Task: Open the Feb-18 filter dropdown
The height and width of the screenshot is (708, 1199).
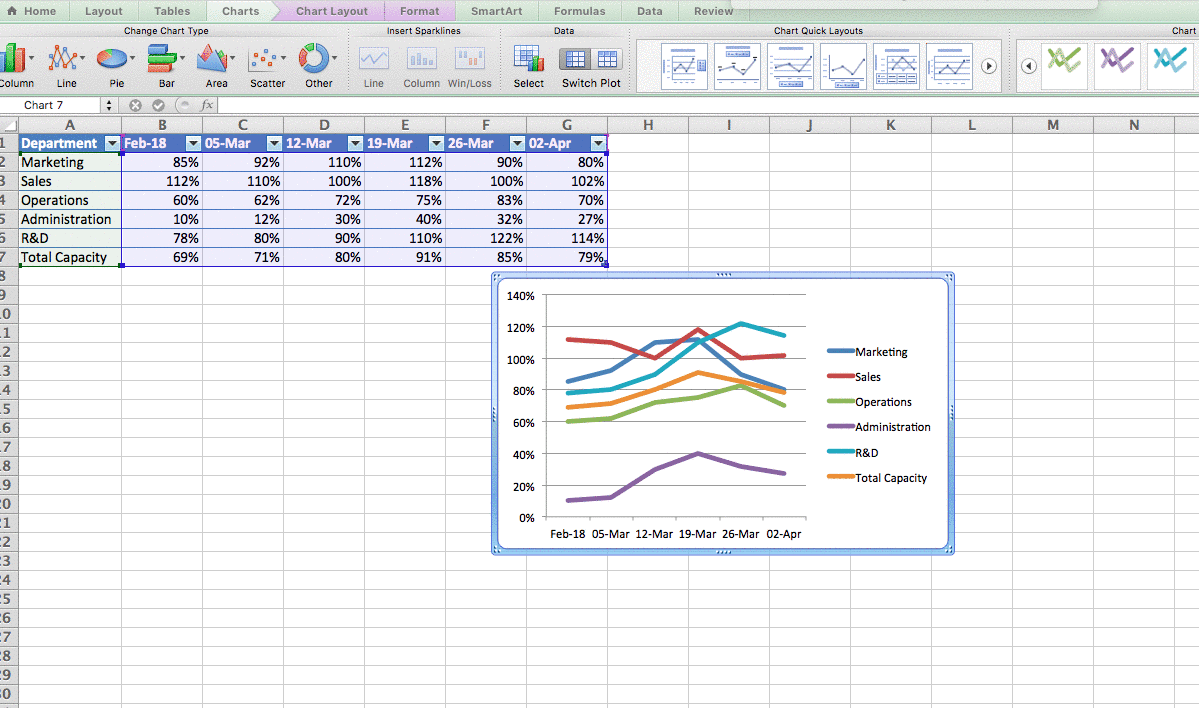Action: point(192,143)
